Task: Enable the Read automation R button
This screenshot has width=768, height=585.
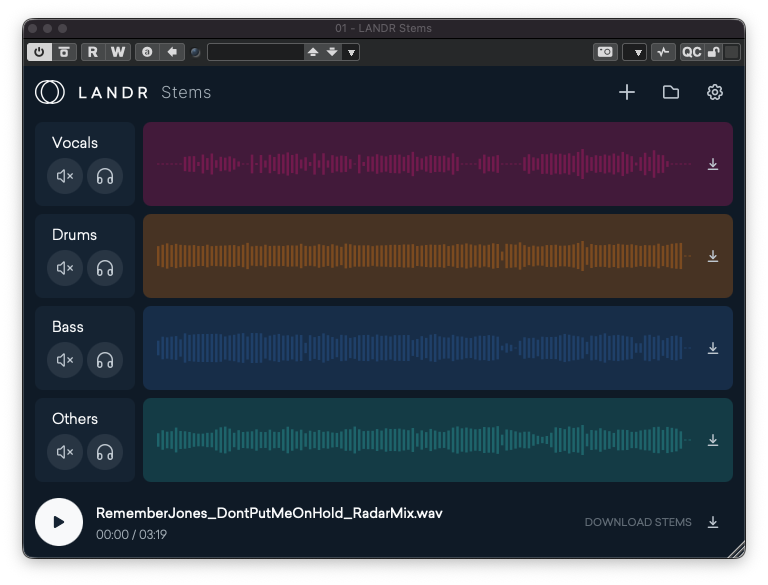Action: (93, 52)
